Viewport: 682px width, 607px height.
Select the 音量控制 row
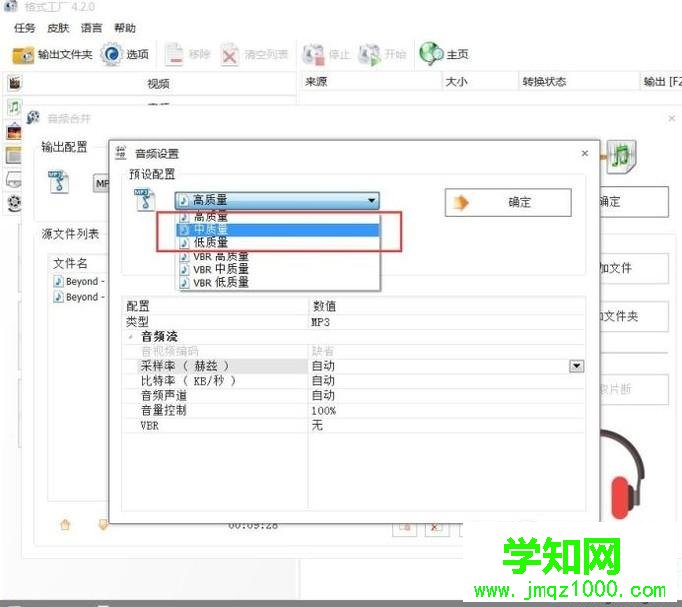tap(353, 410)
